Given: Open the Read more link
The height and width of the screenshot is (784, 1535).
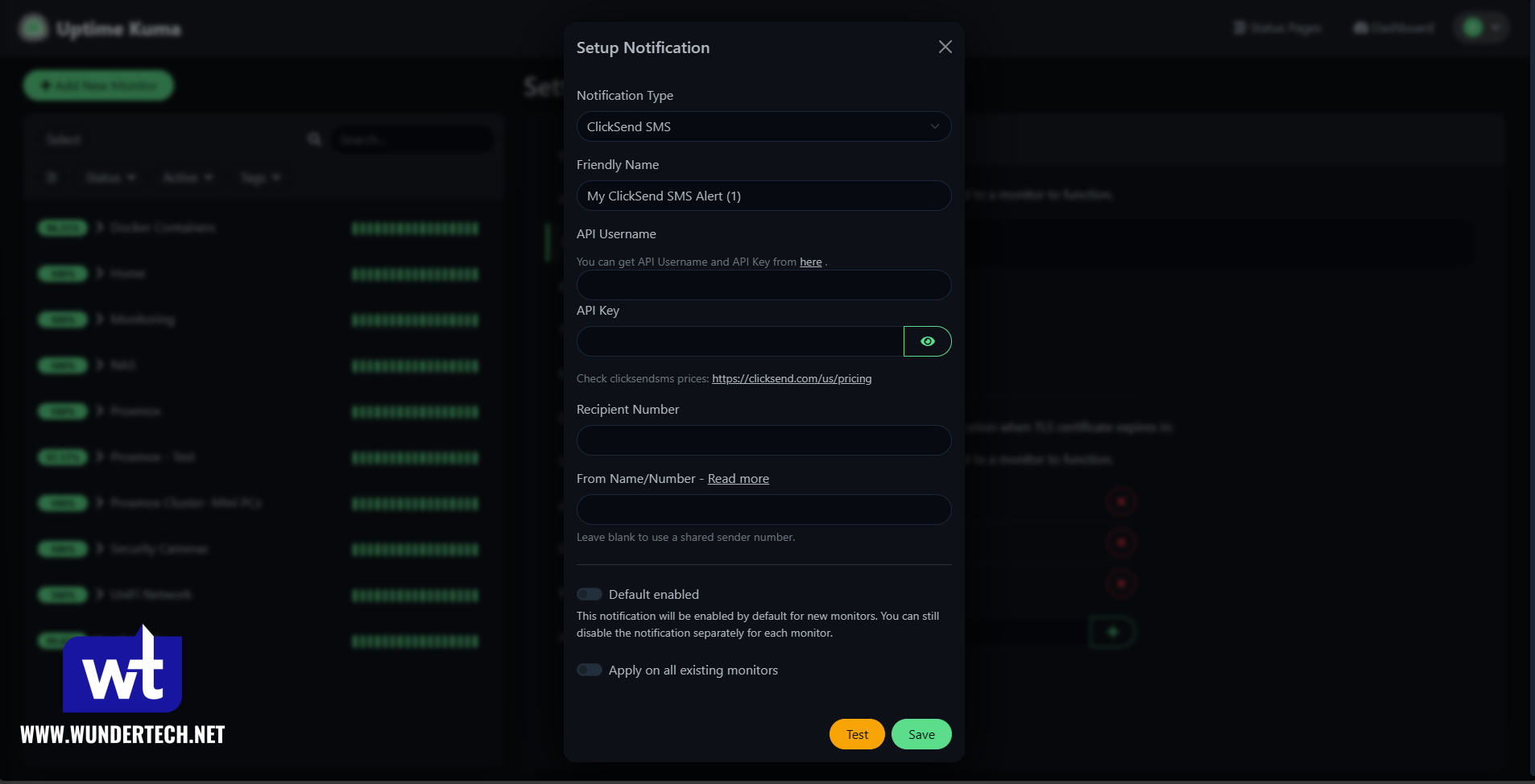Looking at the screenshot, I should tap(739, 479).
